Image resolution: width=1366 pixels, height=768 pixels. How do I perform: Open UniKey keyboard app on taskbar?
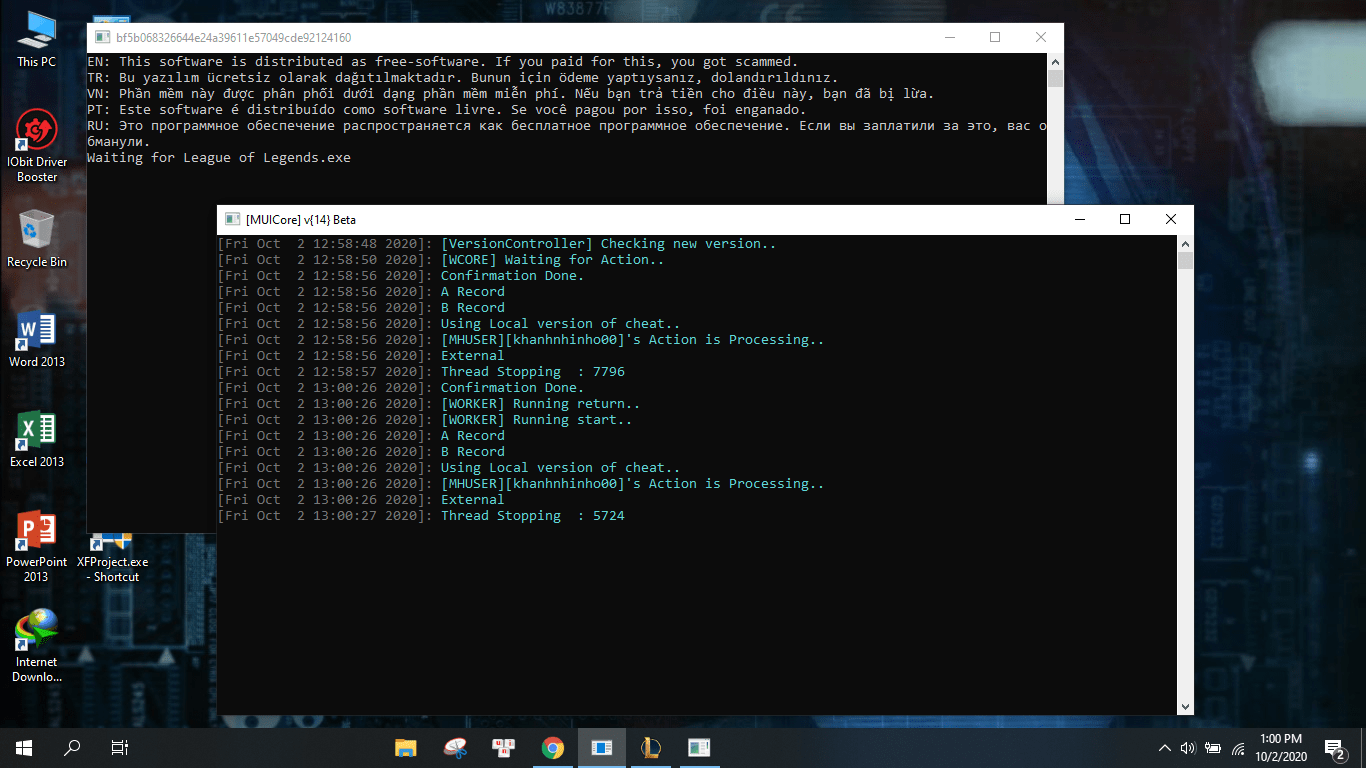click(x=504, y=747)
